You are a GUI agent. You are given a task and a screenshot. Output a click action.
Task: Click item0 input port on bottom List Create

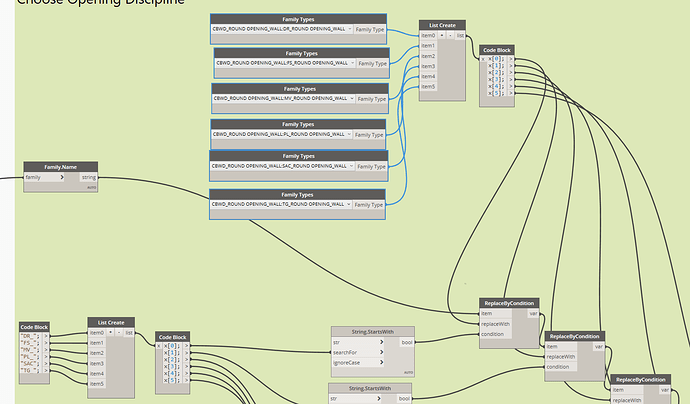[97, 333]
